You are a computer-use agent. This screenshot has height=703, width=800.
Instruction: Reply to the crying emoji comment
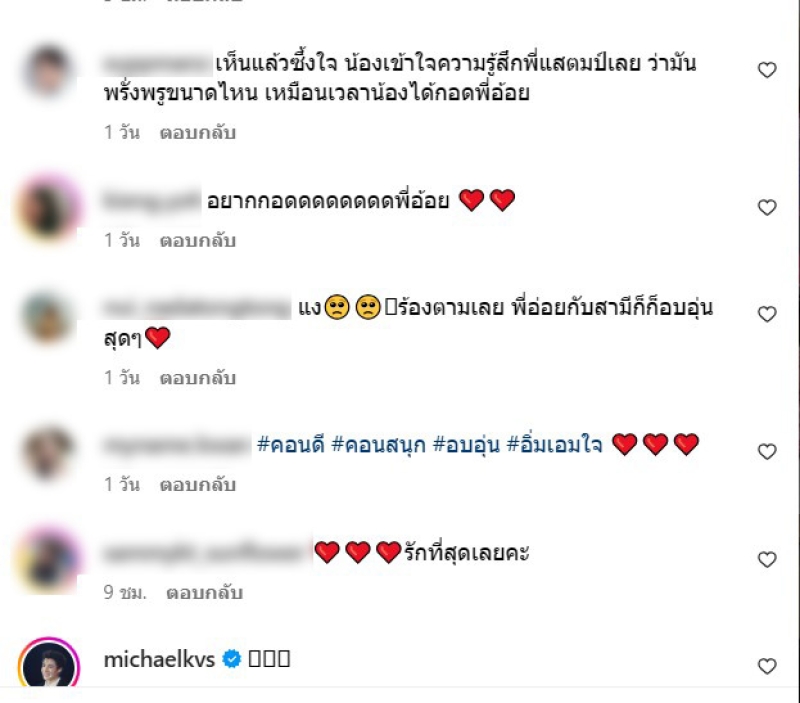197,378
